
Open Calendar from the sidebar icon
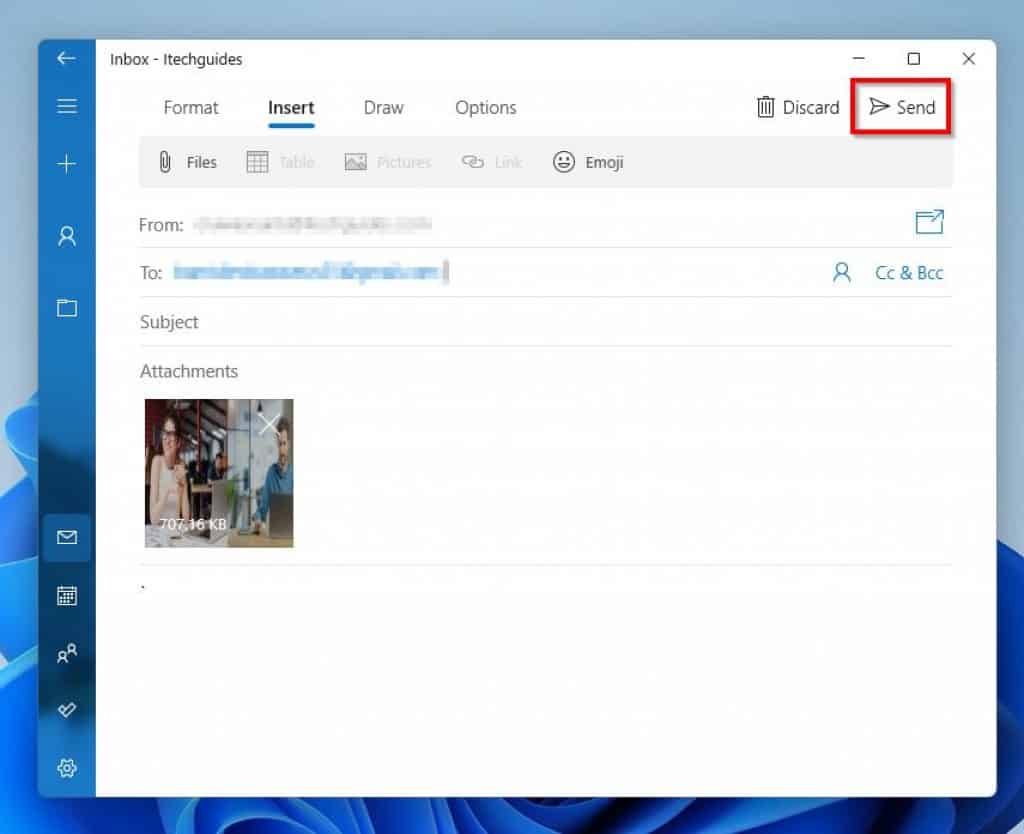[x=67, y=596]
